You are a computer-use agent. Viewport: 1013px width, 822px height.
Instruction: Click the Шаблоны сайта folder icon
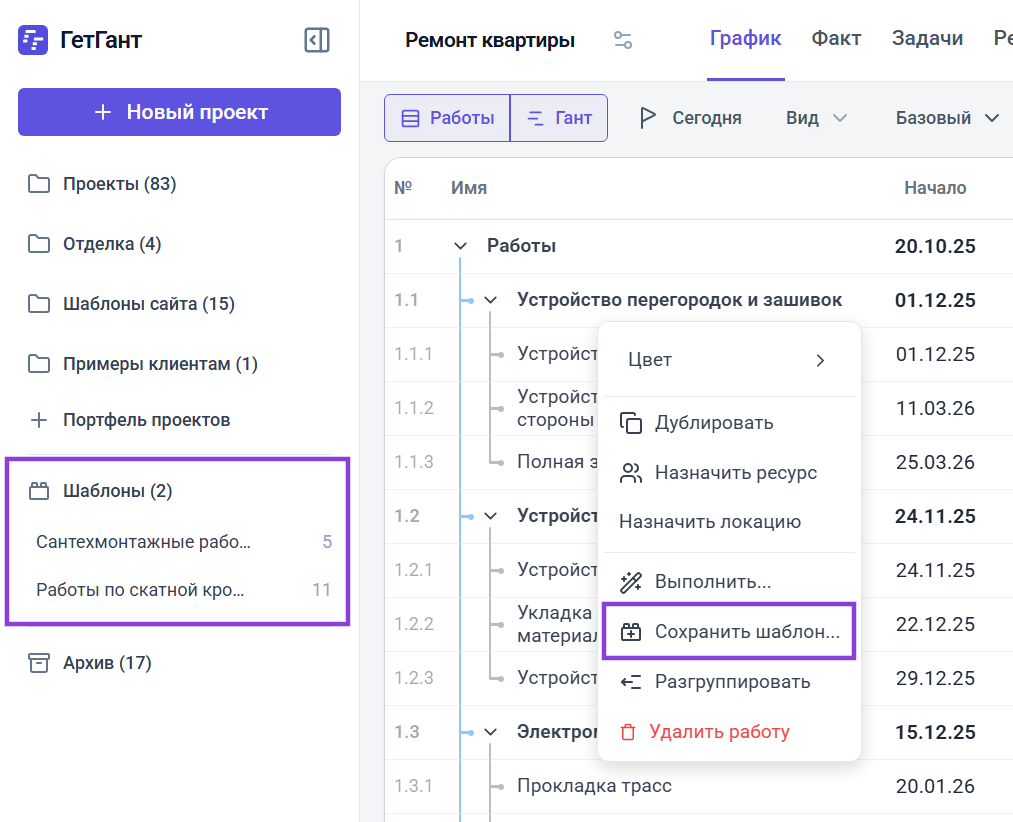pyautogui.click(x=39, y=304)
